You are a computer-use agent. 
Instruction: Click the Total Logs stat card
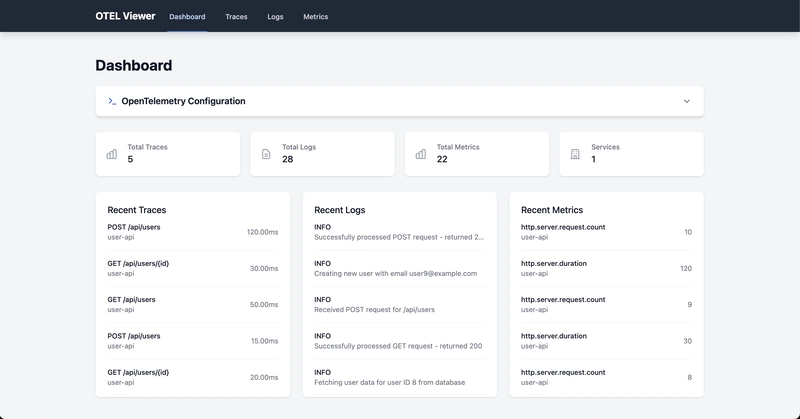click(x=322, y=154)
